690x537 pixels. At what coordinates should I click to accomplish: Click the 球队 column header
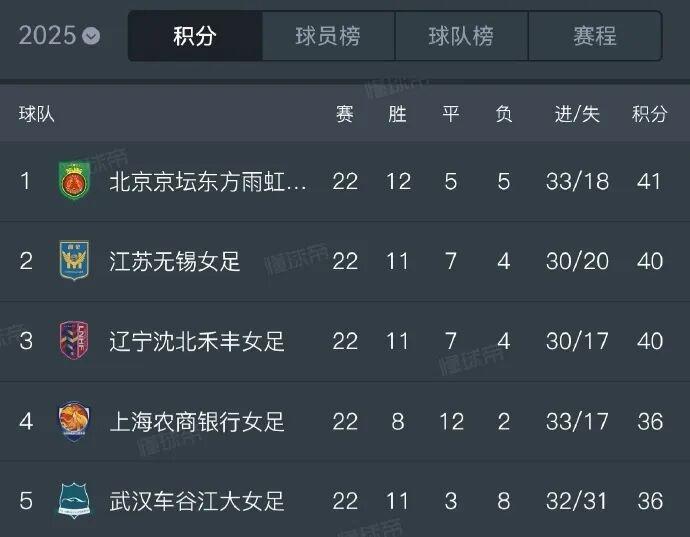[37, 114]
